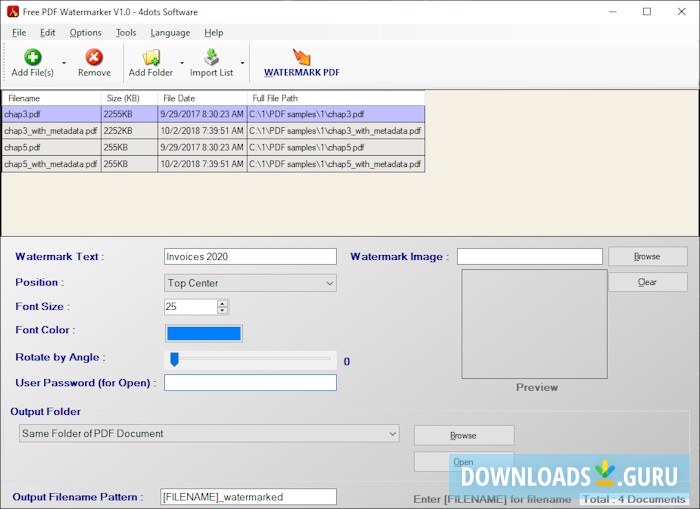Focus the User Password (for Open) field

[250, 383]
